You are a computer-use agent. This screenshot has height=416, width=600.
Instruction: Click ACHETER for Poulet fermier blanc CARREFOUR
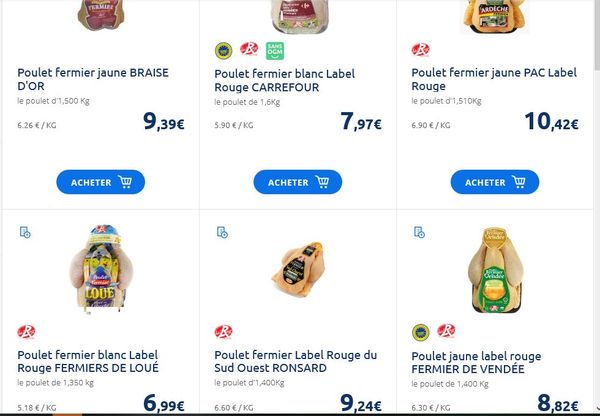[298, 182]
